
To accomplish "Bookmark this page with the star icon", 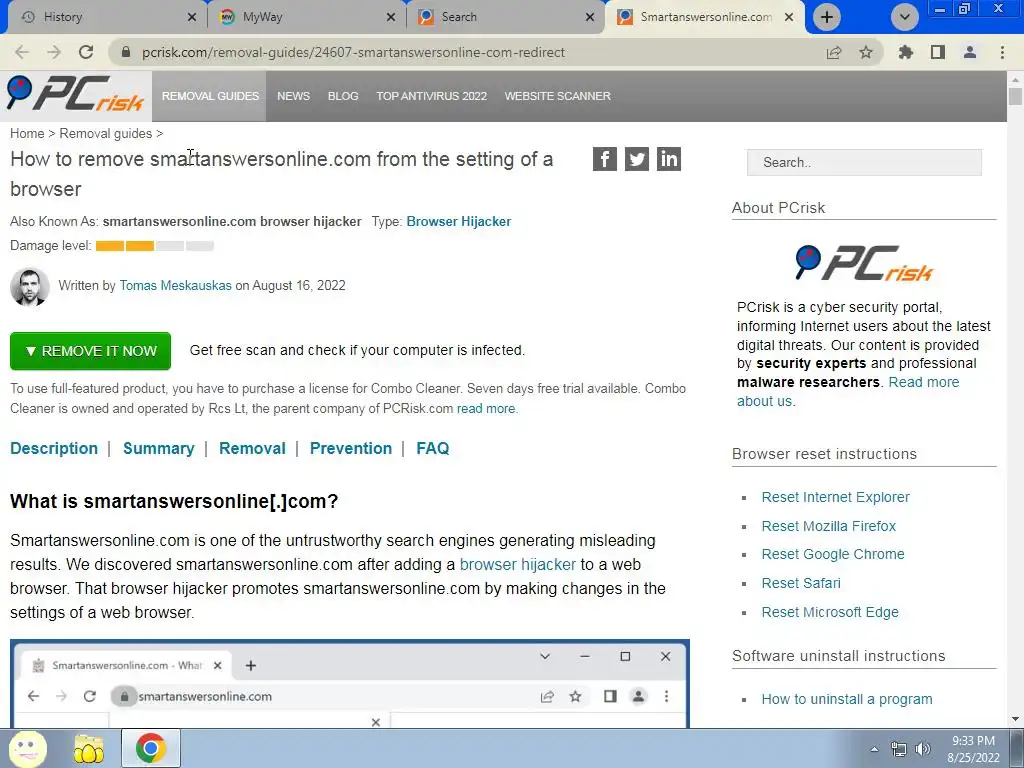I will pos(866,52).
